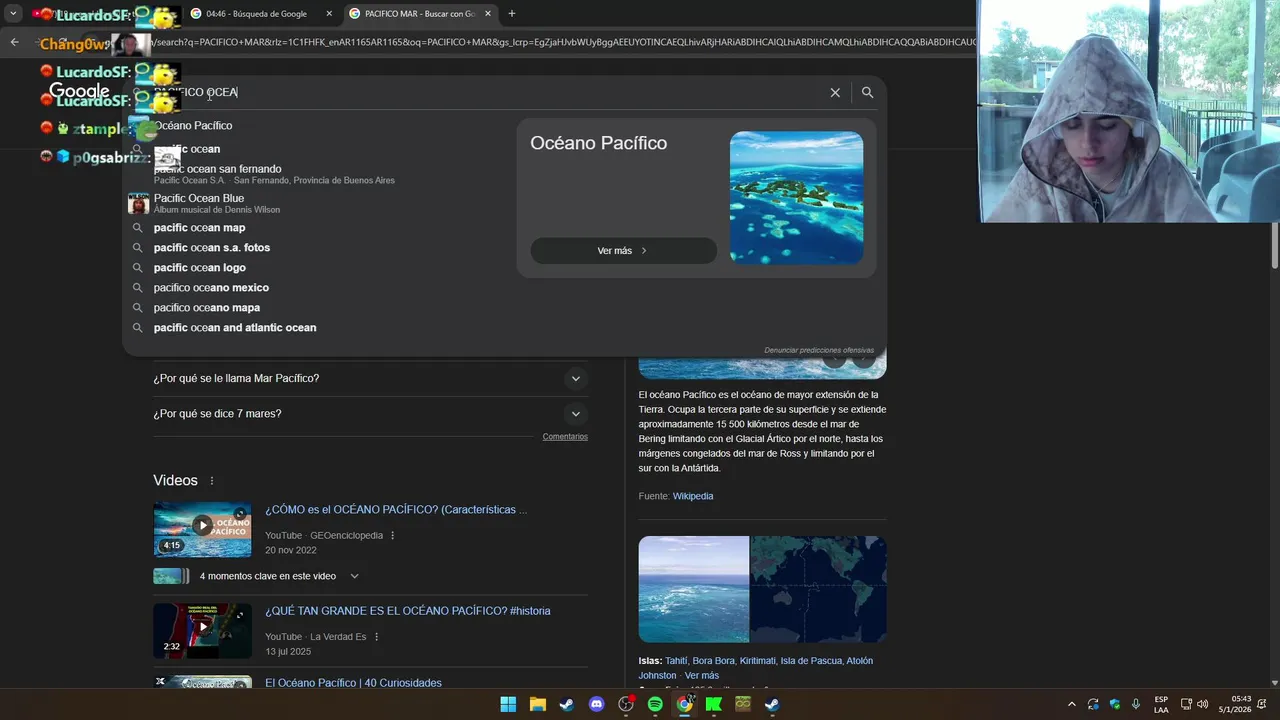Open the green Kick app in taskbar
This screenshot has width=1280, height=720.
[714, 704]
